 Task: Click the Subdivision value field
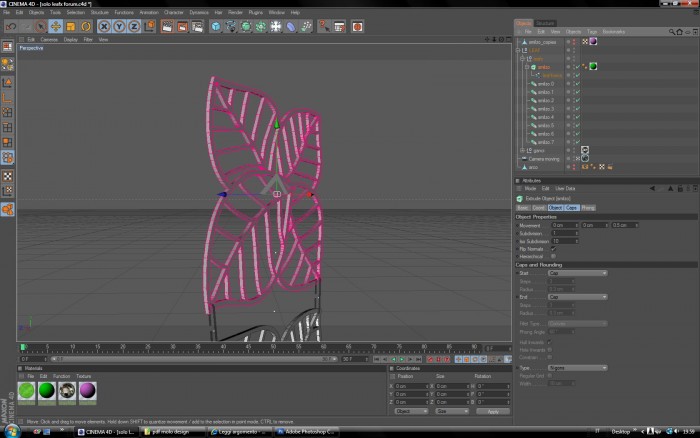pyautogui.click(x=565, y=233)
